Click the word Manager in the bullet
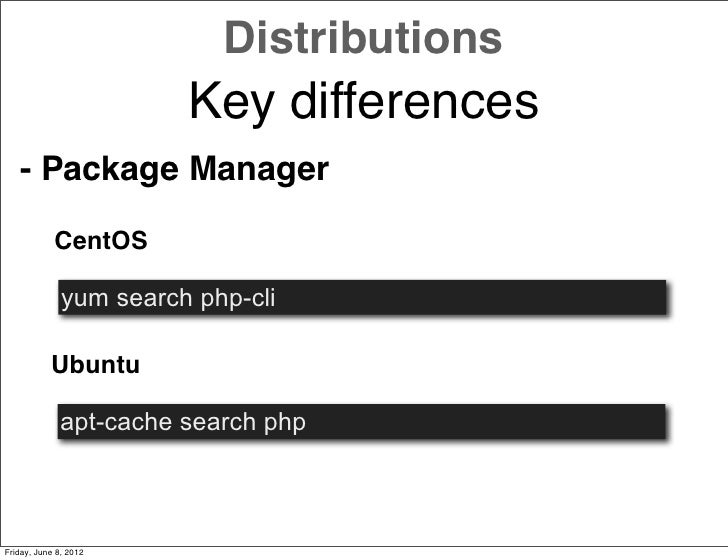728x560 pixels. tap(260, 169)
